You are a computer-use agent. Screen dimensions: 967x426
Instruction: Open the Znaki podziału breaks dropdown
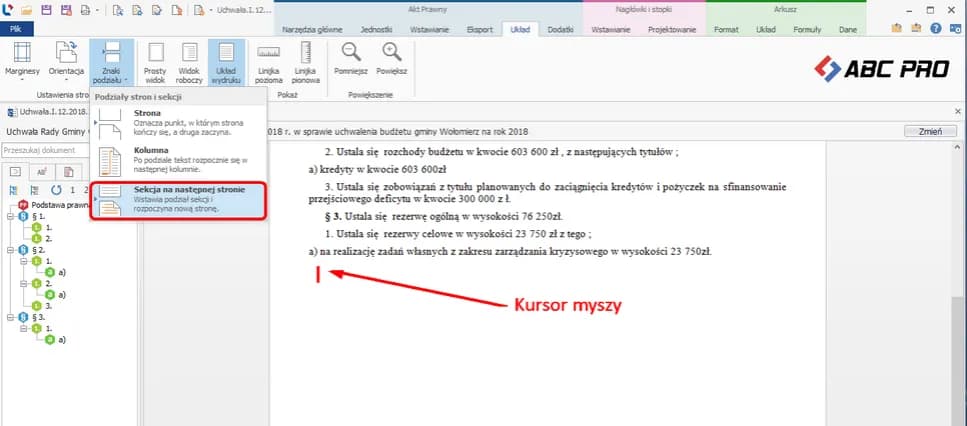(x=112, y=62)
